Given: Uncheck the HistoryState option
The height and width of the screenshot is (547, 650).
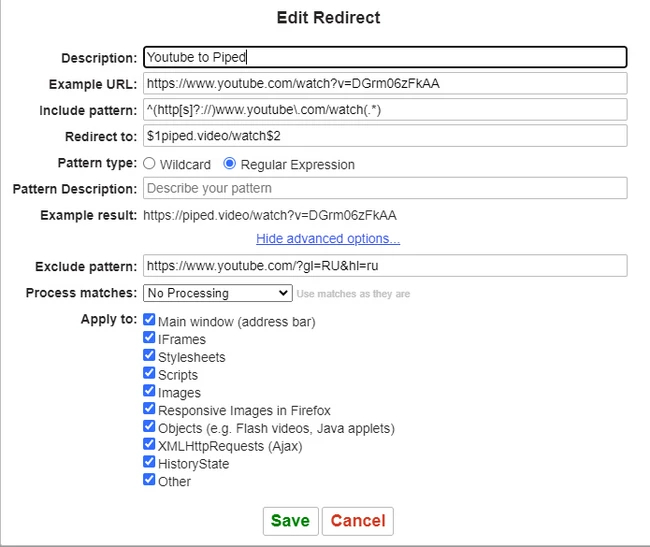Looking at the screenshot, I should coord(150,464).
